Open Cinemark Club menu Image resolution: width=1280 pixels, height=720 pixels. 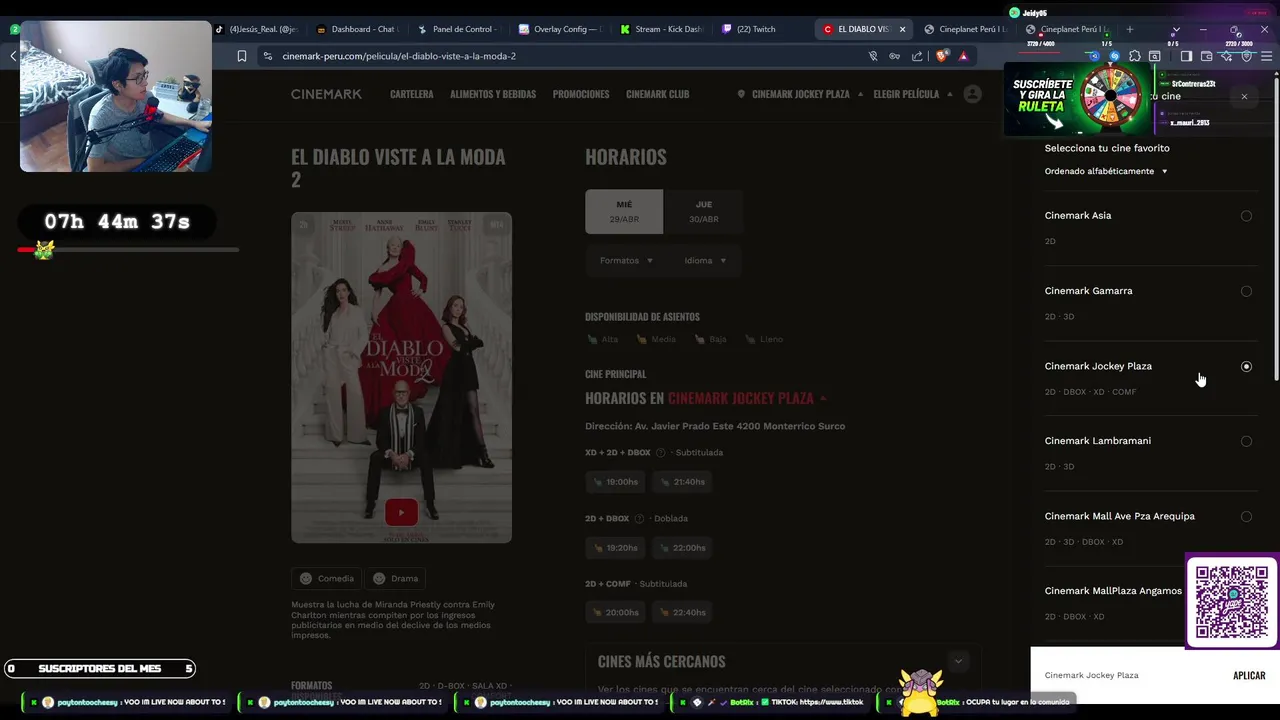[657, 94]
